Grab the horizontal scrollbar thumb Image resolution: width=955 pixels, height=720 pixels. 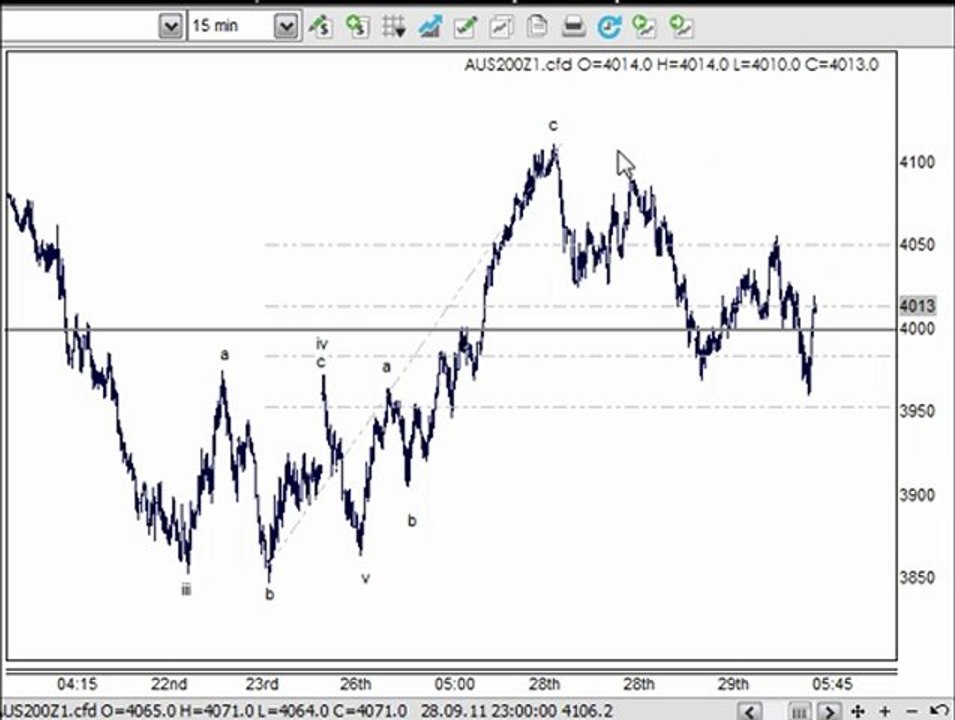799,711
